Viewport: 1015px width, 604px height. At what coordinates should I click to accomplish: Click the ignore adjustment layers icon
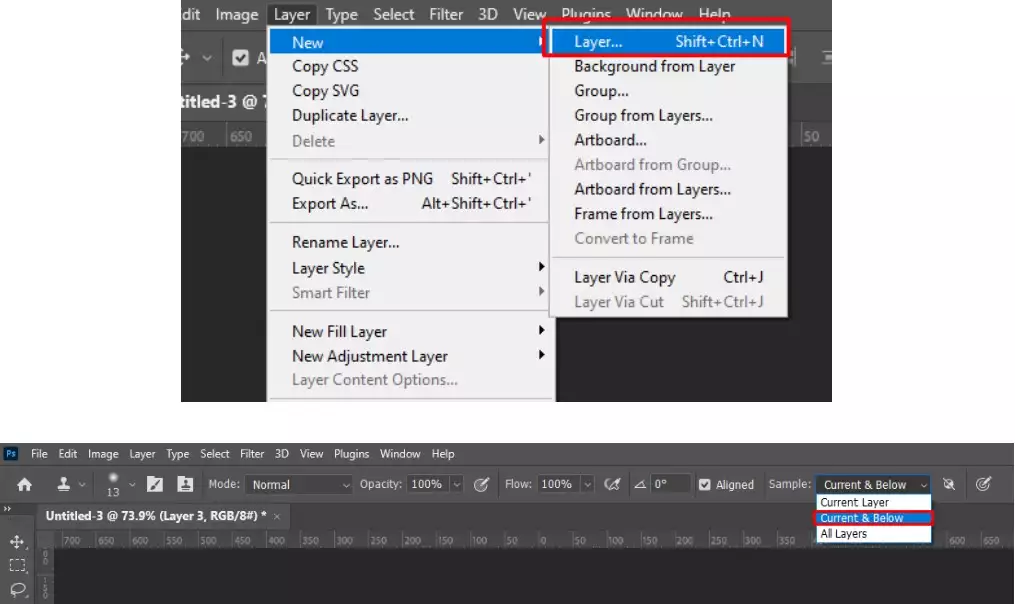[x=948, y=484]
